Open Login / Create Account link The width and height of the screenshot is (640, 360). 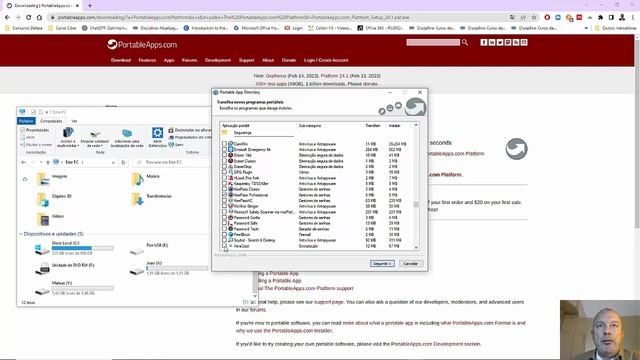pyautogui.click(x=326, y=60)
